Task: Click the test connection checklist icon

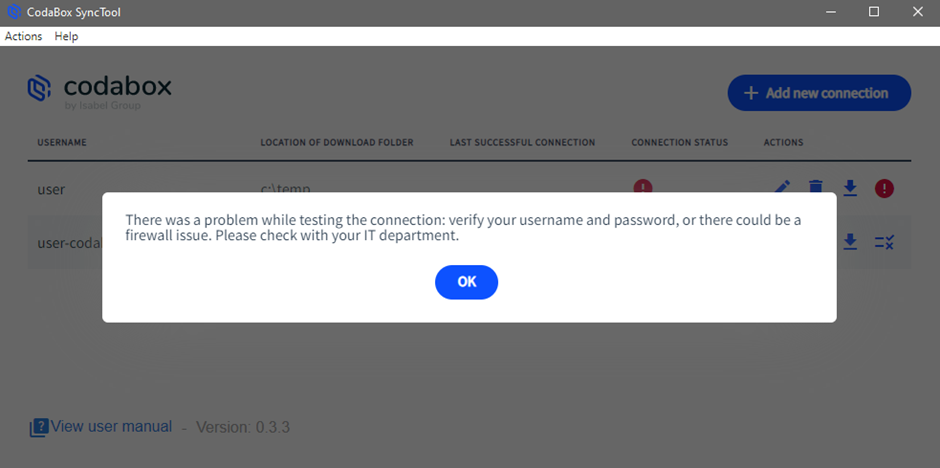Action: pyautogui.click(x=884, y=242)
